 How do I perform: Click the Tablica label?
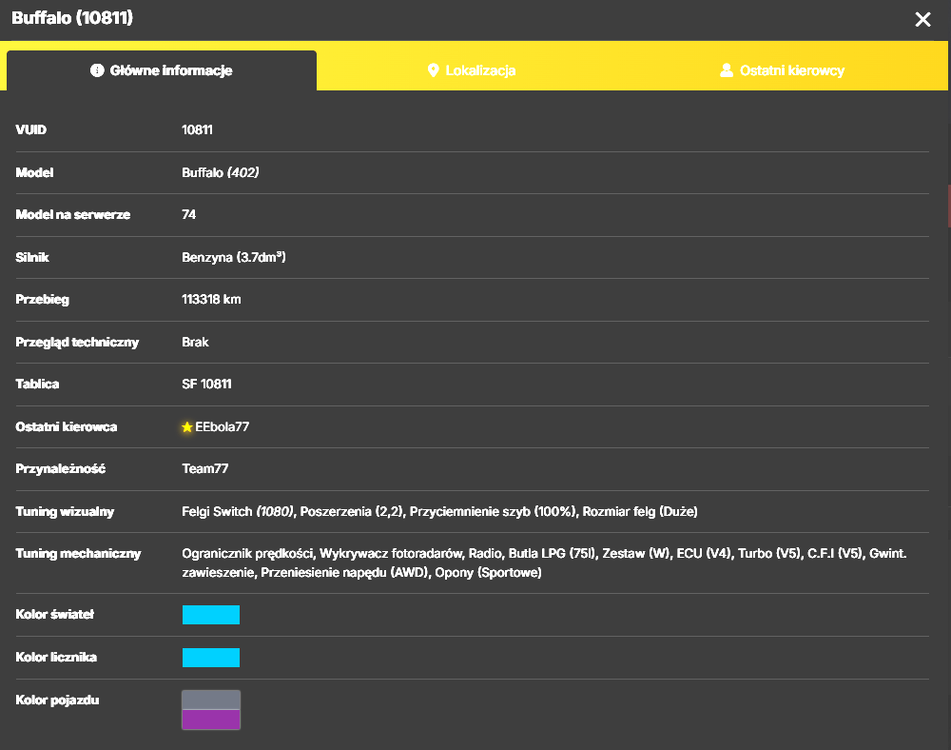tap(37, 384)
